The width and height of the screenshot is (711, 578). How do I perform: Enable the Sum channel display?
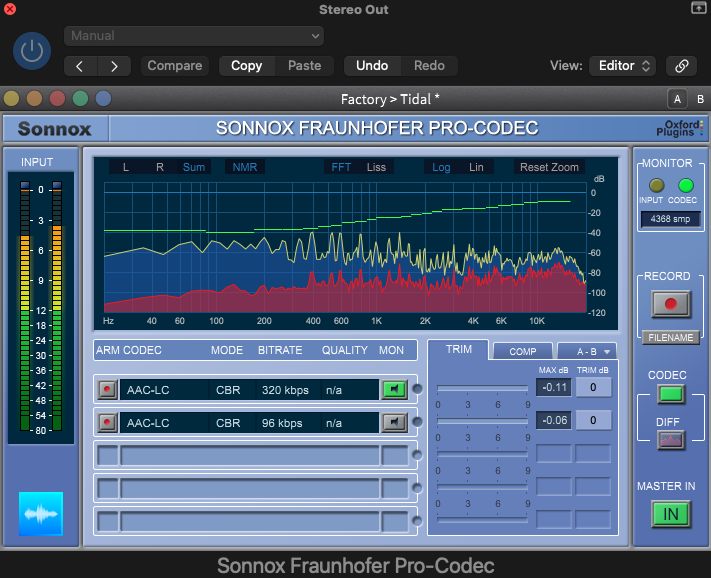194,167
